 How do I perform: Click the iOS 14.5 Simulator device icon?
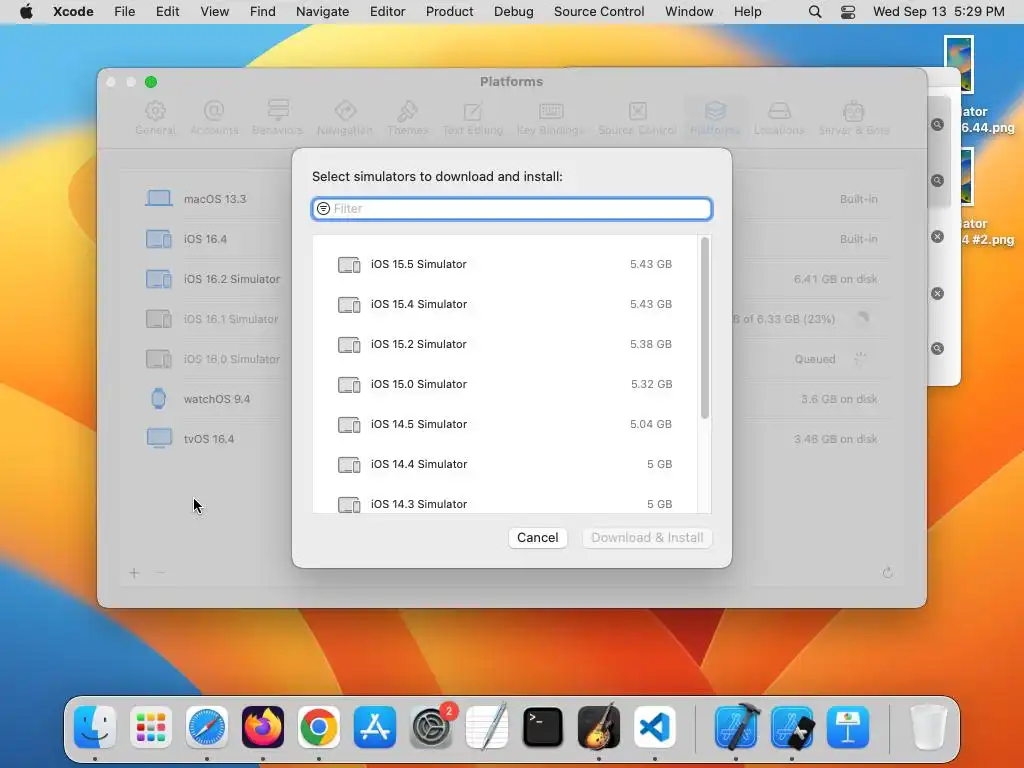[349, 425]
